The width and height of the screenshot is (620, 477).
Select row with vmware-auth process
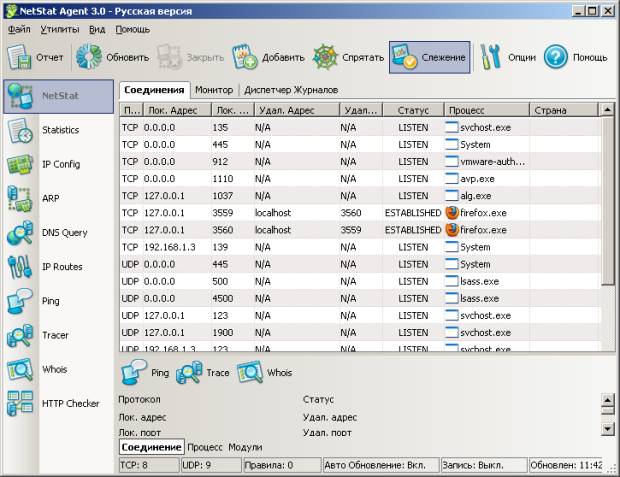coord(360,161)
